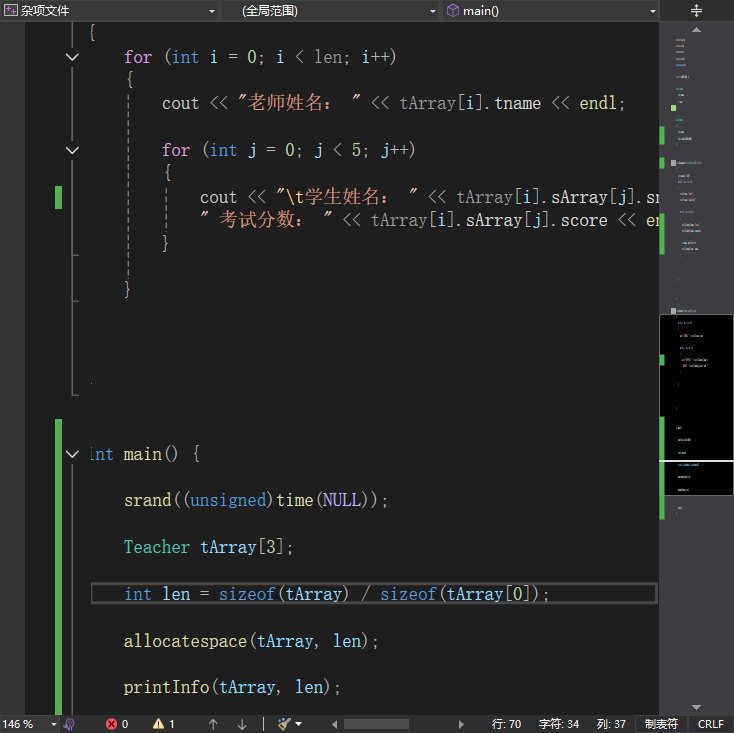734x733 pixels.
Task: Collapse the inner for (int j) loop
Action: [72, 150]
